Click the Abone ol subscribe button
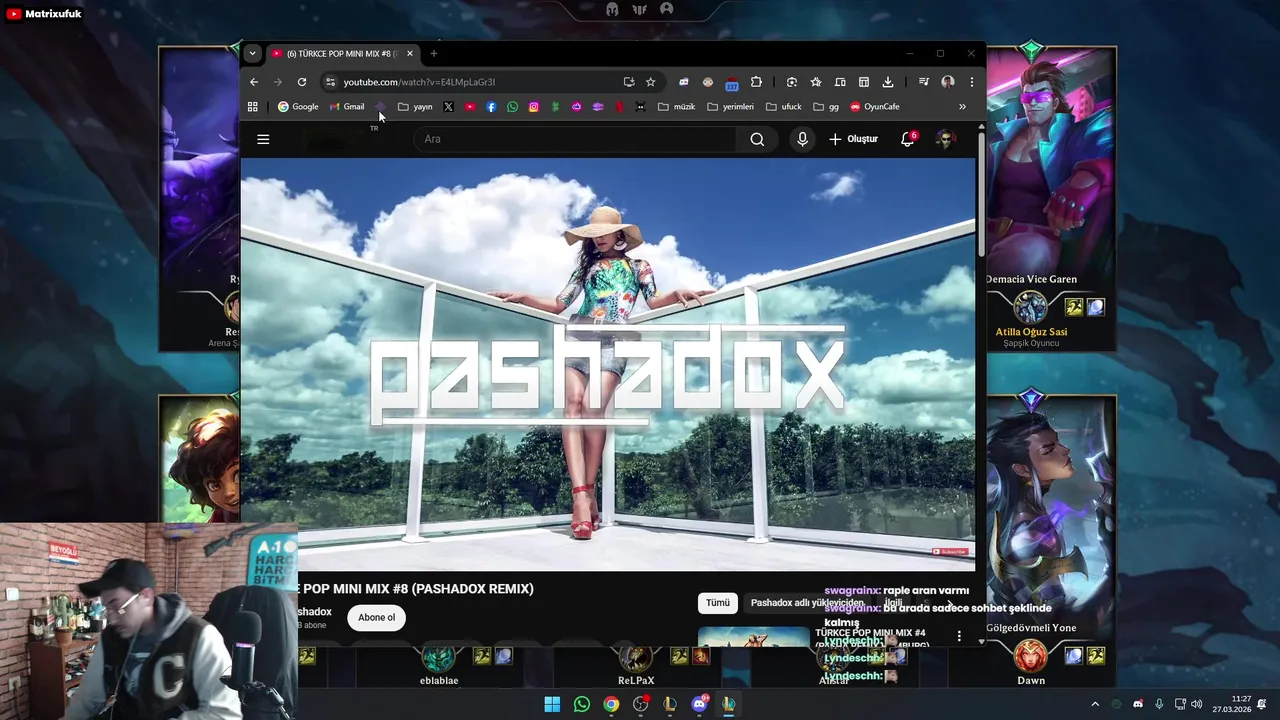 click(377, 617)
